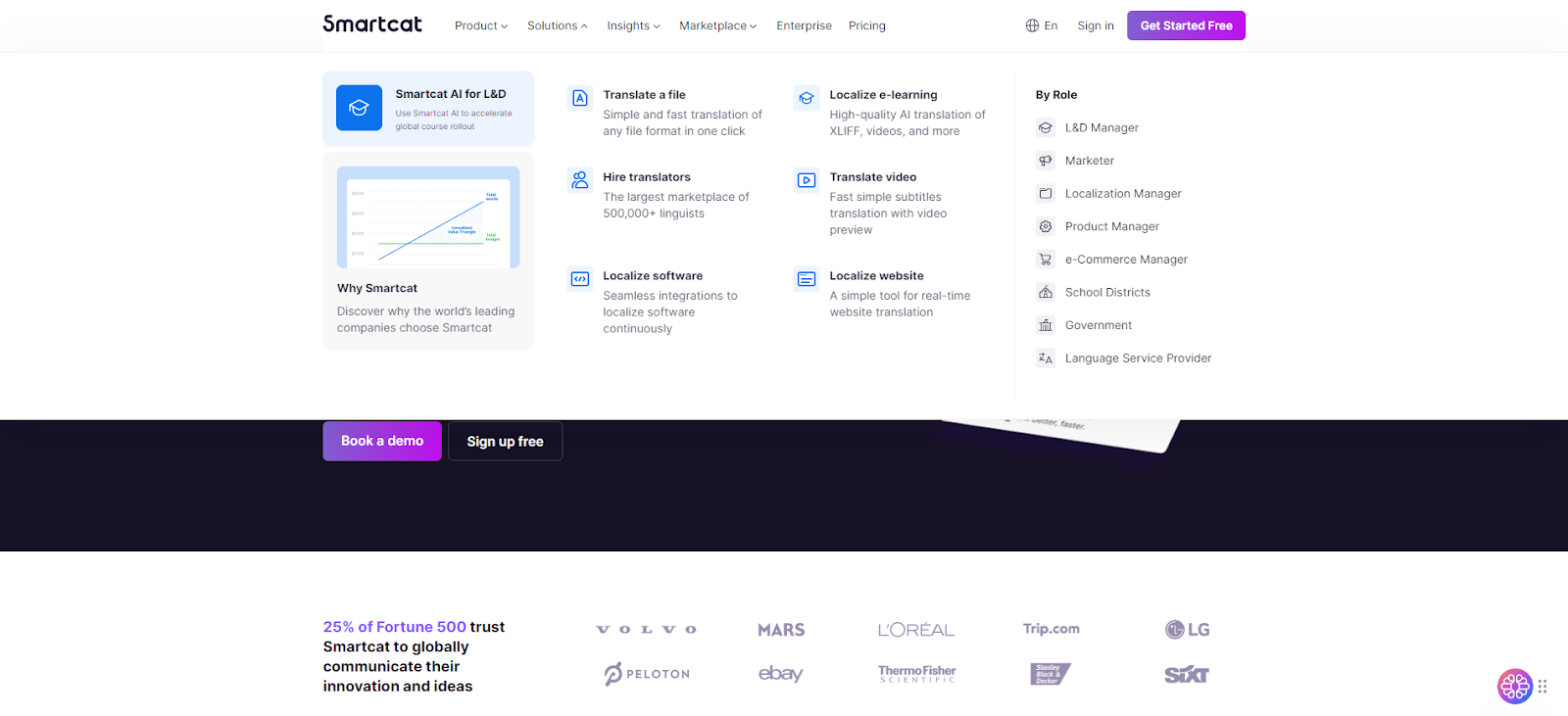Open the chat assistant widget icon

tap(1514, 687)
